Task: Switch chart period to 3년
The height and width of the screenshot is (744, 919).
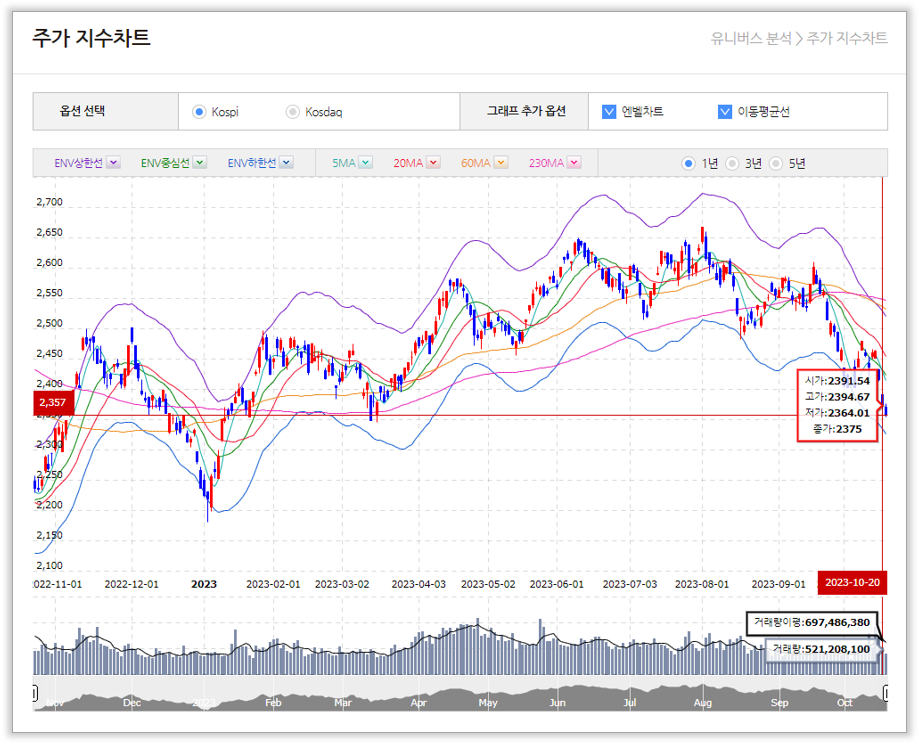Action: pos(732,163)
